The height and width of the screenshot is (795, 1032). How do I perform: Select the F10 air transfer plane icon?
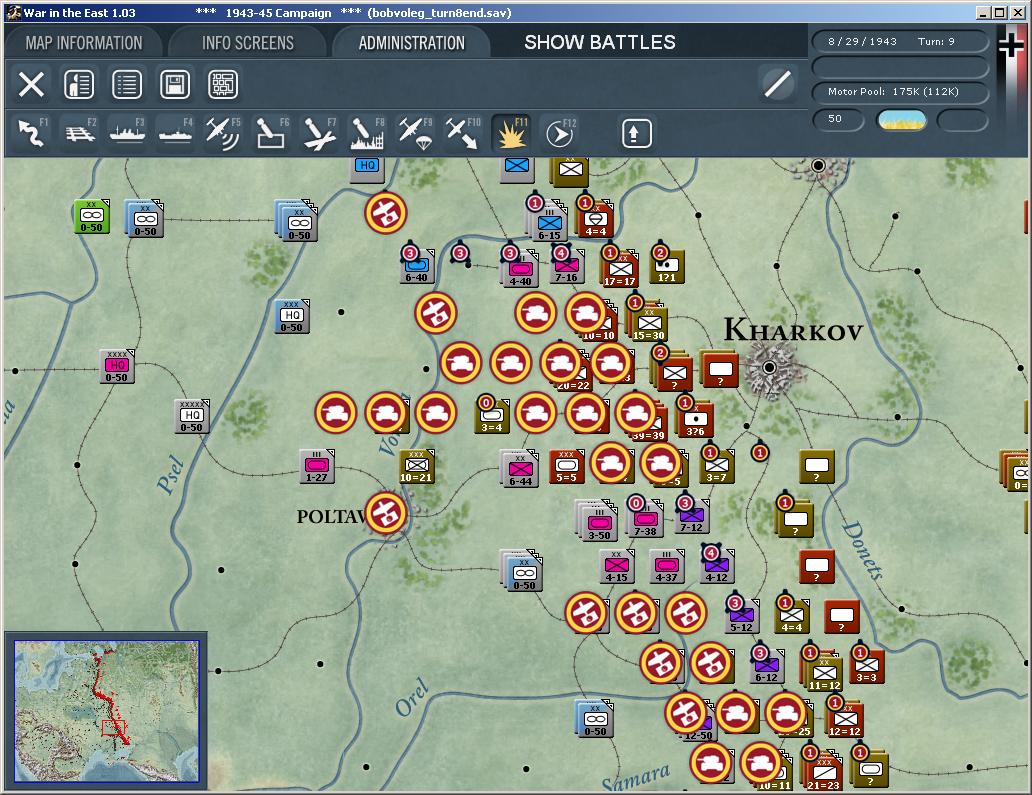click(x=463, y=132)
